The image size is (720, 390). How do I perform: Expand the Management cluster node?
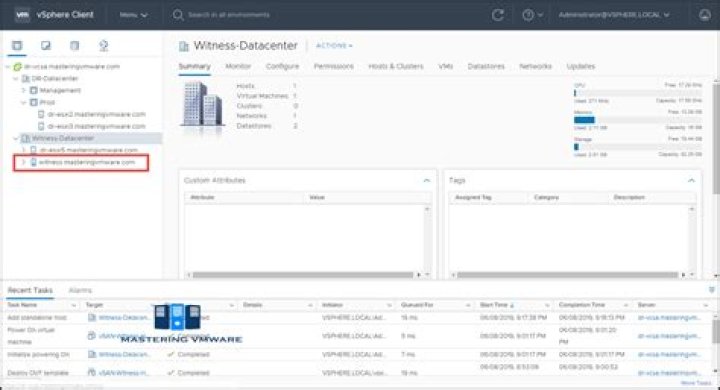tap(23, 90)
